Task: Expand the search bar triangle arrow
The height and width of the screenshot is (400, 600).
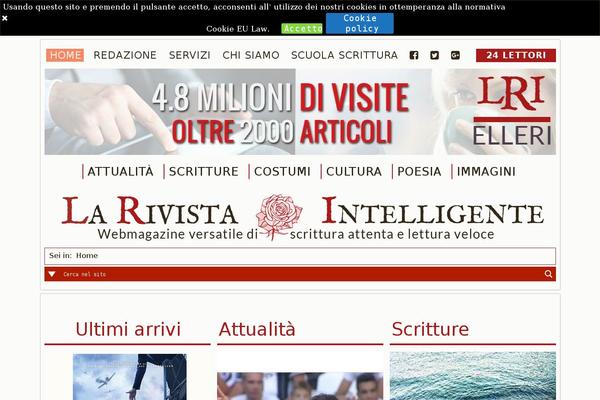Action: pyautogui.click(x=52, y=274)
